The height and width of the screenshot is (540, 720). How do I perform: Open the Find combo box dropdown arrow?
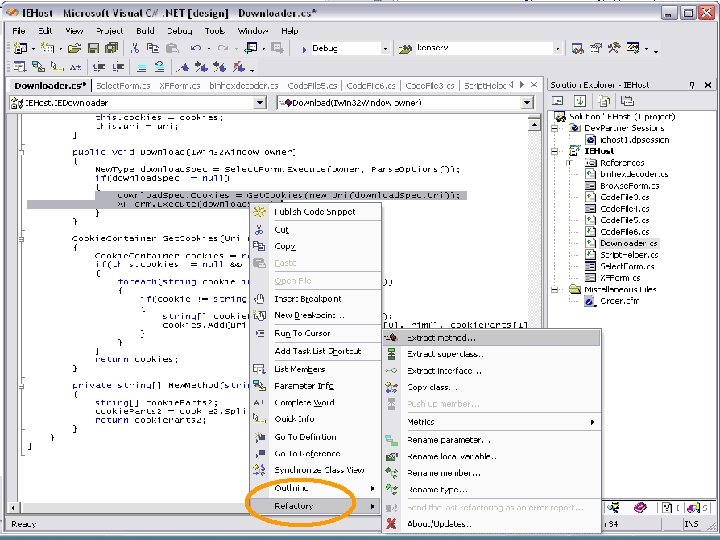(557, 49)
